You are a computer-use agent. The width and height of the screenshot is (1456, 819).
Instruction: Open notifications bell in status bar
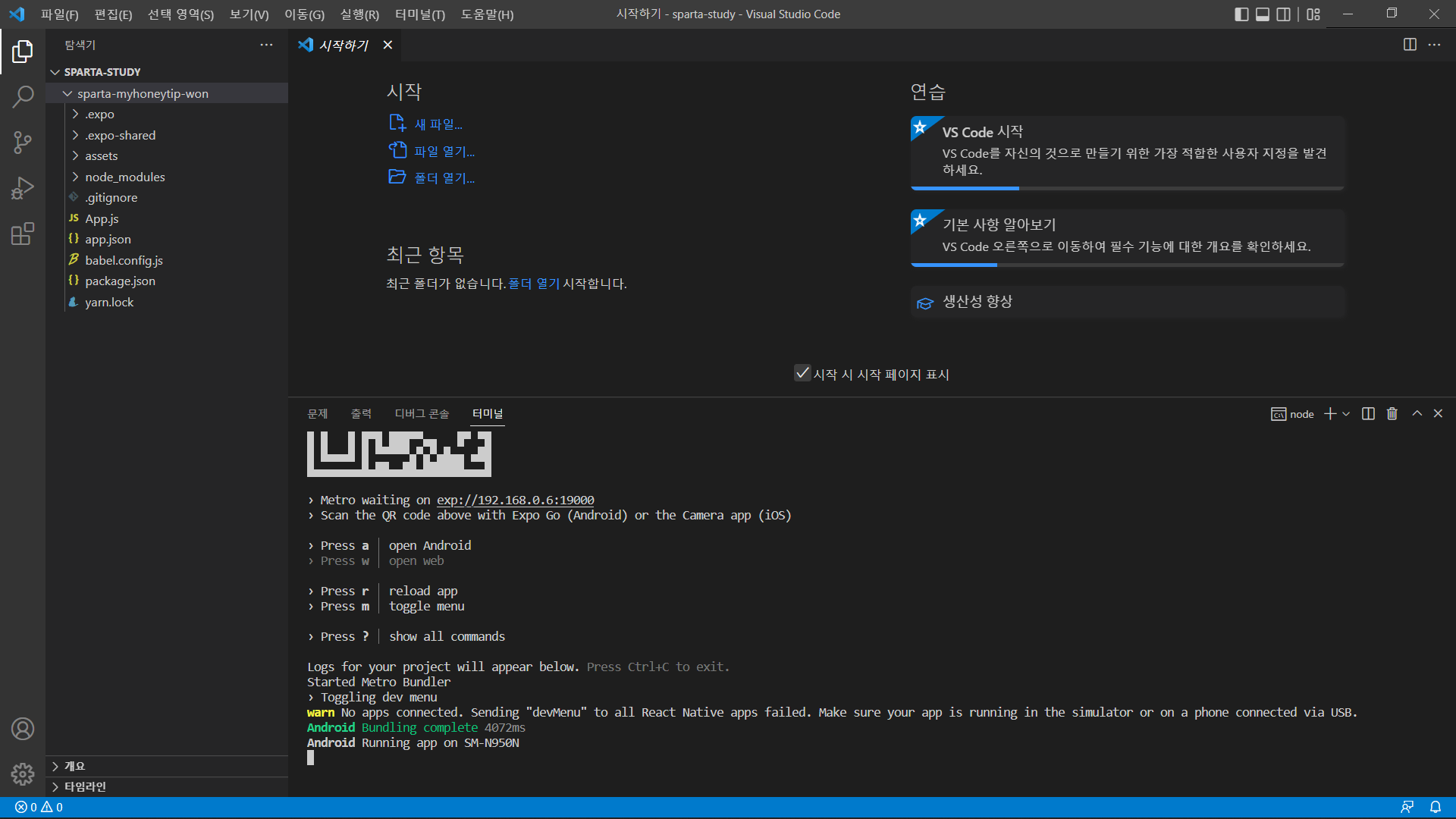1436,807
